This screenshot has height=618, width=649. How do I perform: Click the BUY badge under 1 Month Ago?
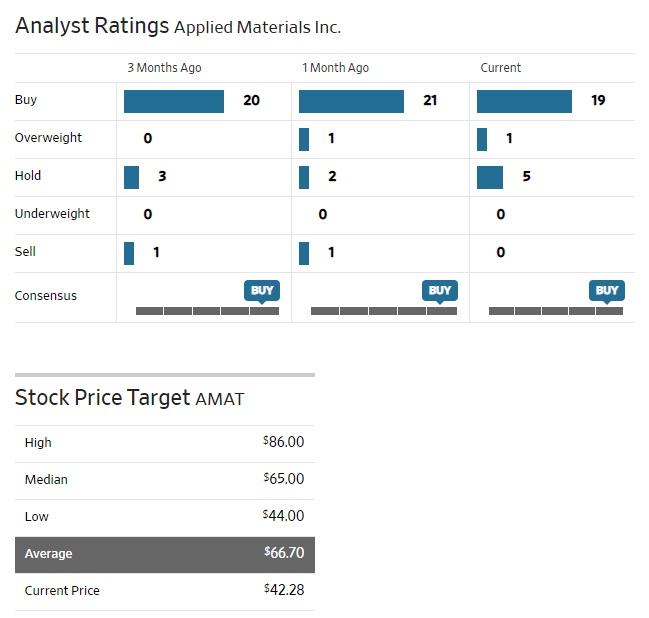[x=439, y=290]
